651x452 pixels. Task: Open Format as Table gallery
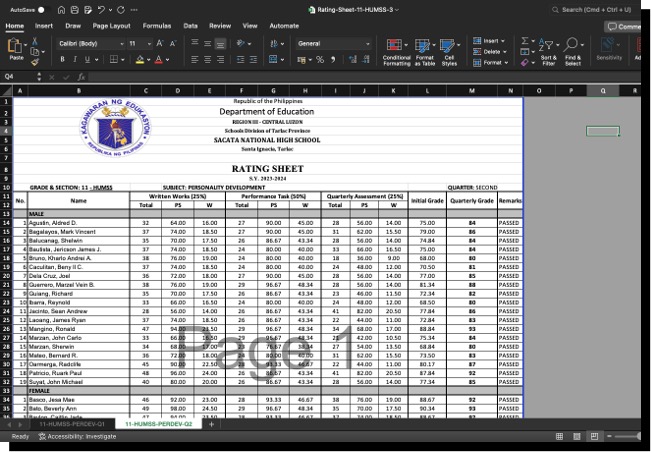(x=425, y=52)
